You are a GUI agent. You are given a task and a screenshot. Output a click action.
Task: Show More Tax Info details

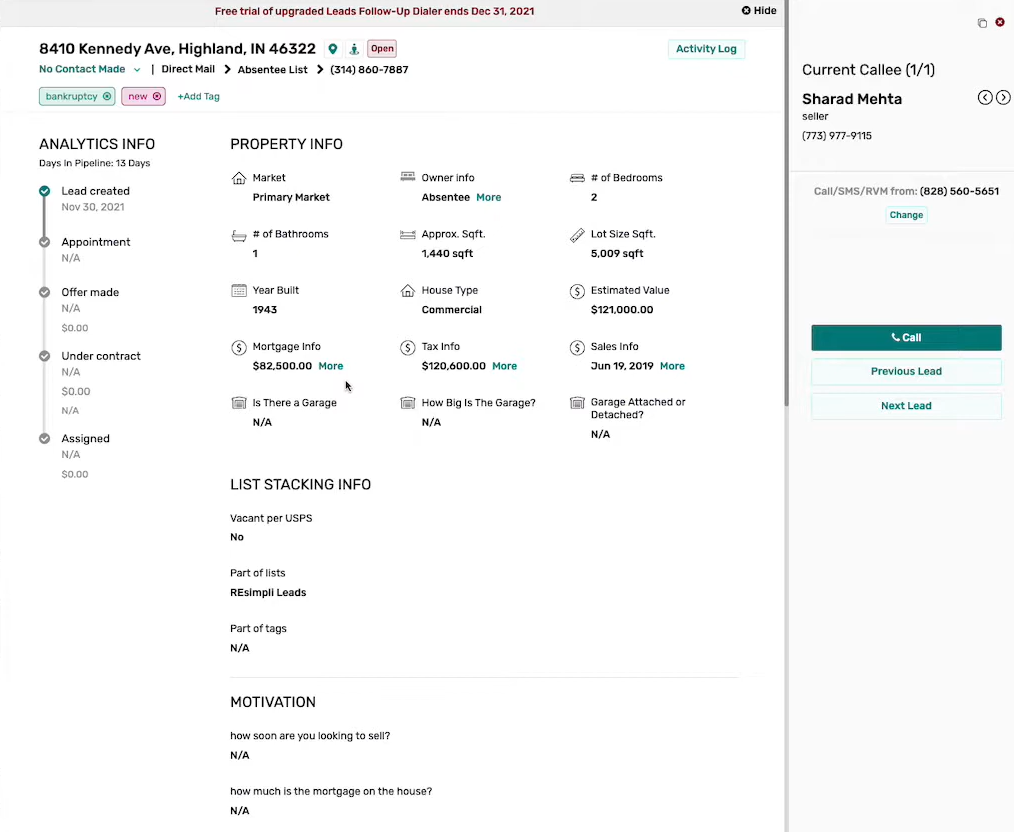[504, 366]
